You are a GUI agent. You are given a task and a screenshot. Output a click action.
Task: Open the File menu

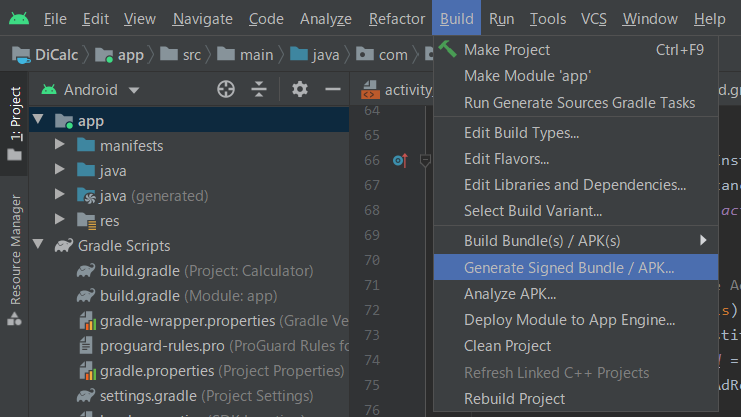[55, 19]
